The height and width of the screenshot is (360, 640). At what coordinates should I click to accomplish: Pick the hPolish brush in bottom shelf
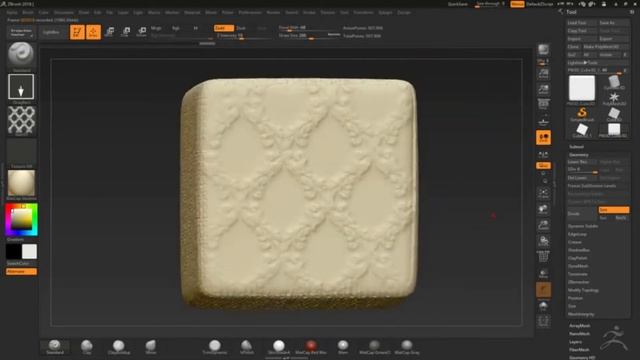click(247, 347)
